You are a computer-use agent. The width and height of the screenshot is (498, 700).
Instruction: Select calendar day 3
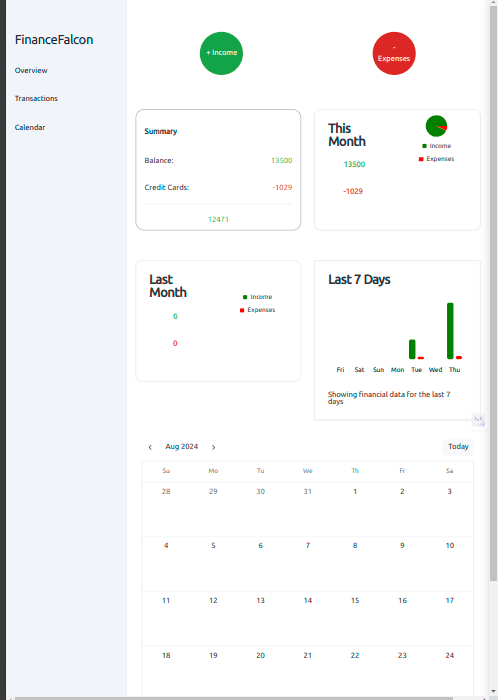coord(450,491)
